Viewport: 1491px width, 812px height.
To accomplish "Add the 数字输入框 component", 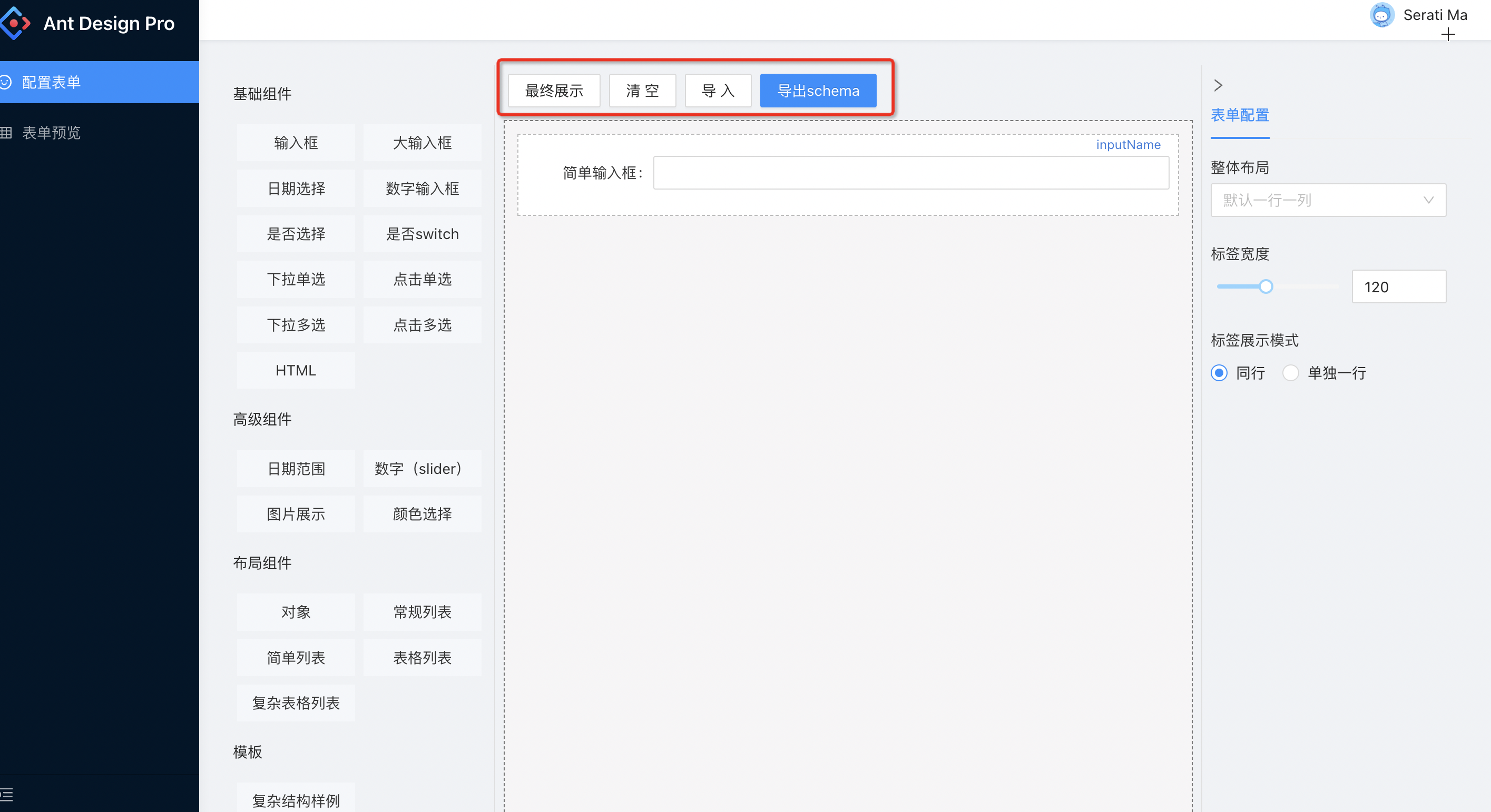I will coord(423,189).
